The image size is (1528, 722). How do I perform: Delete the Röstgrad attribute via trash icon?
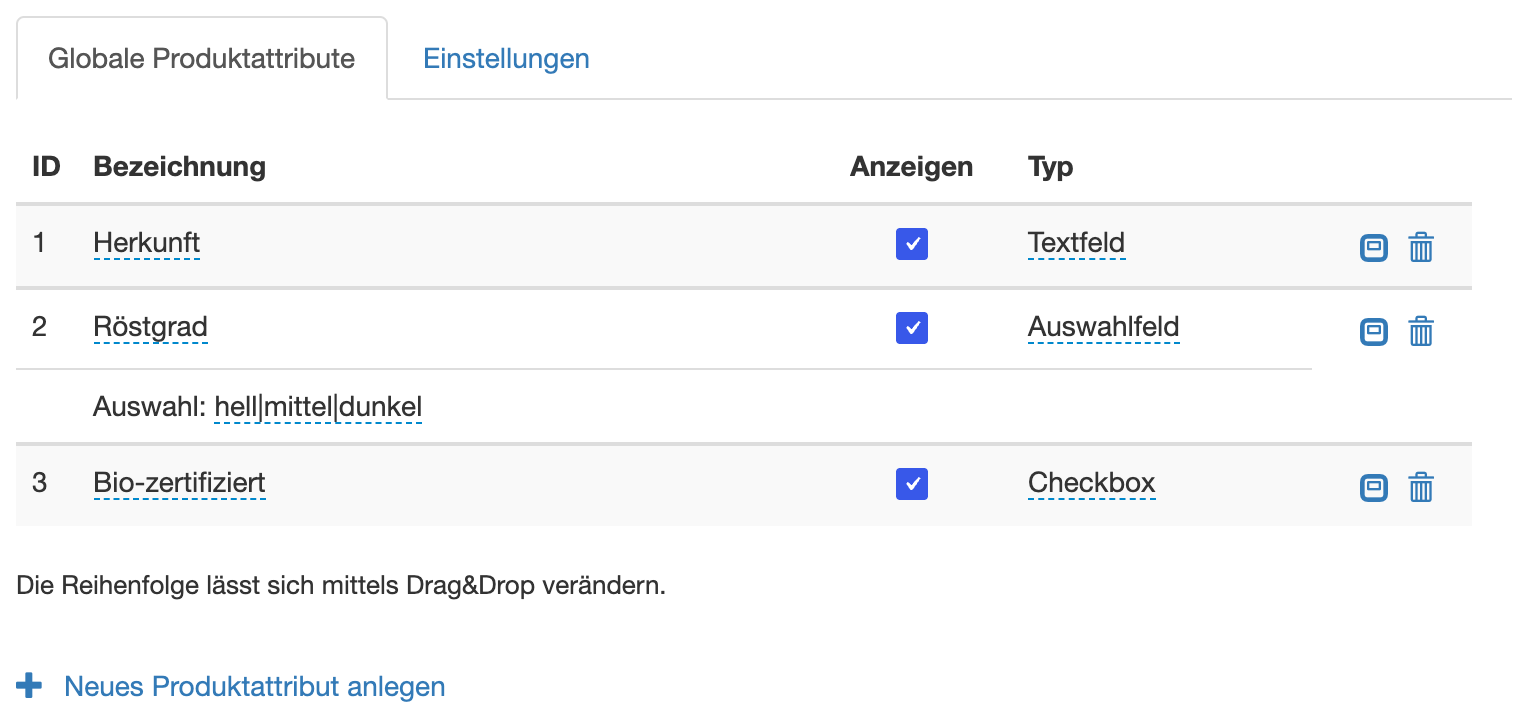(1421, 331)
